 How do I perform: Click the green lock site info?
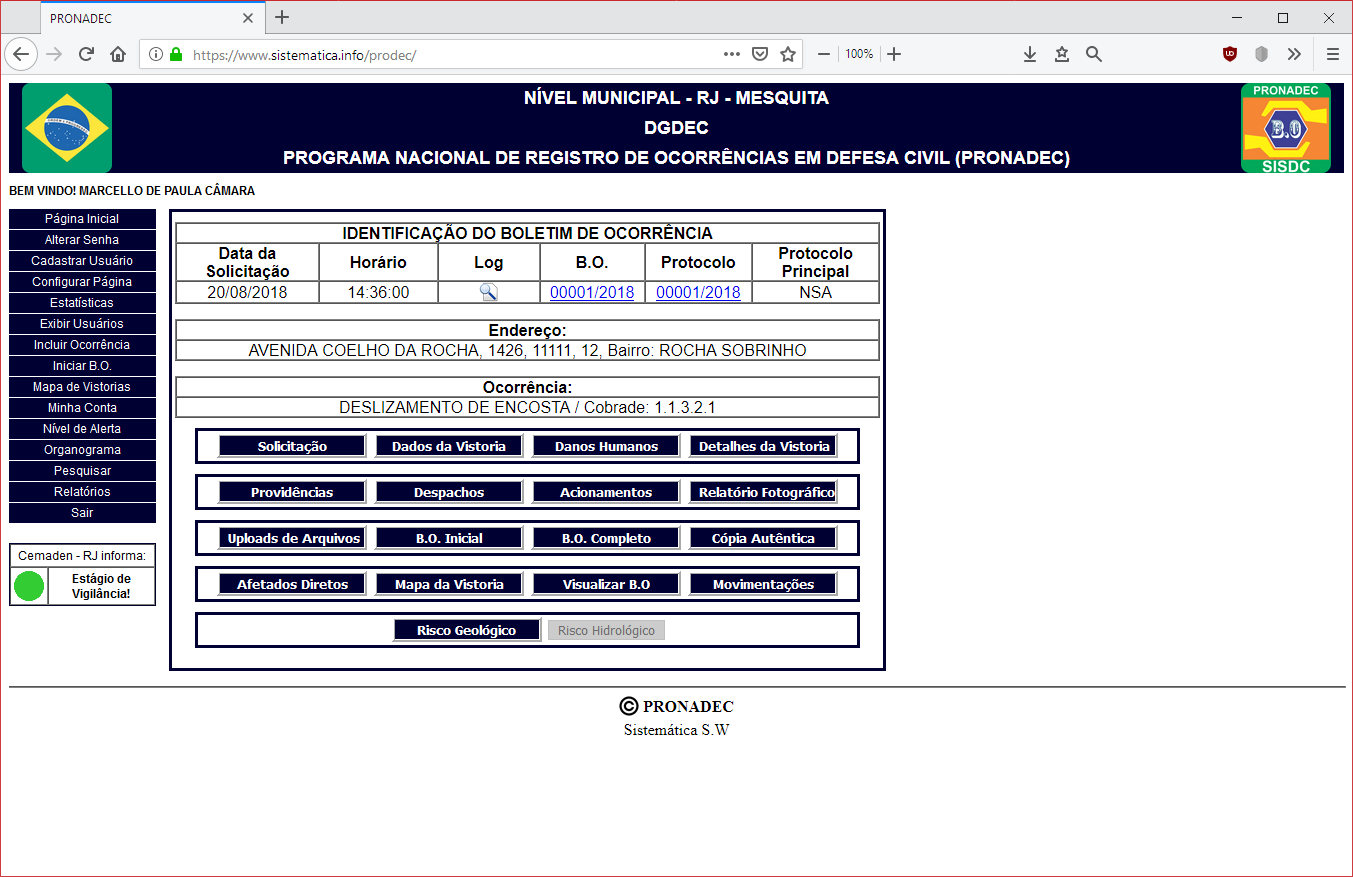[x=176, y=54]
